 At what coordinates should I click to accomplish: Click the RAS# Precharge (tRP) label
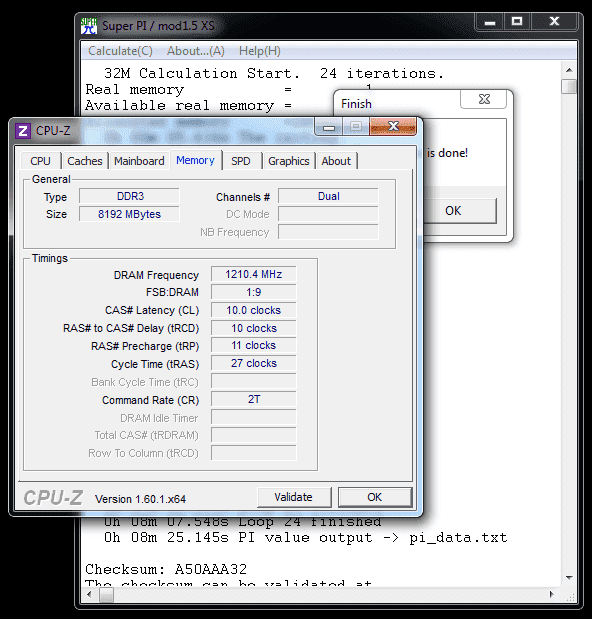pos(145,346)
